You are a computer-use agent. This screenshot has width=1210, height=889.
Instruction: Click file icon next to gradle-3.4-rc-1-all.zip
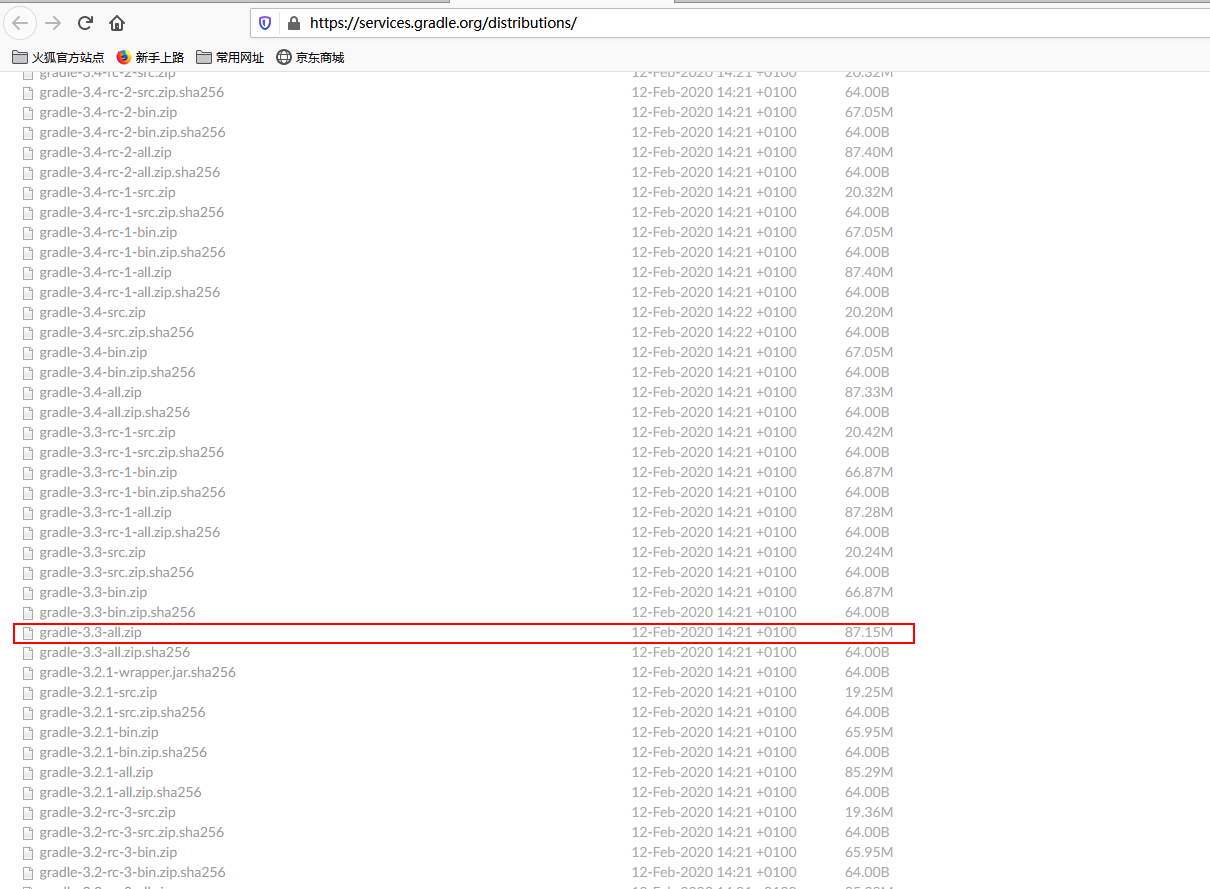[28, 273]
